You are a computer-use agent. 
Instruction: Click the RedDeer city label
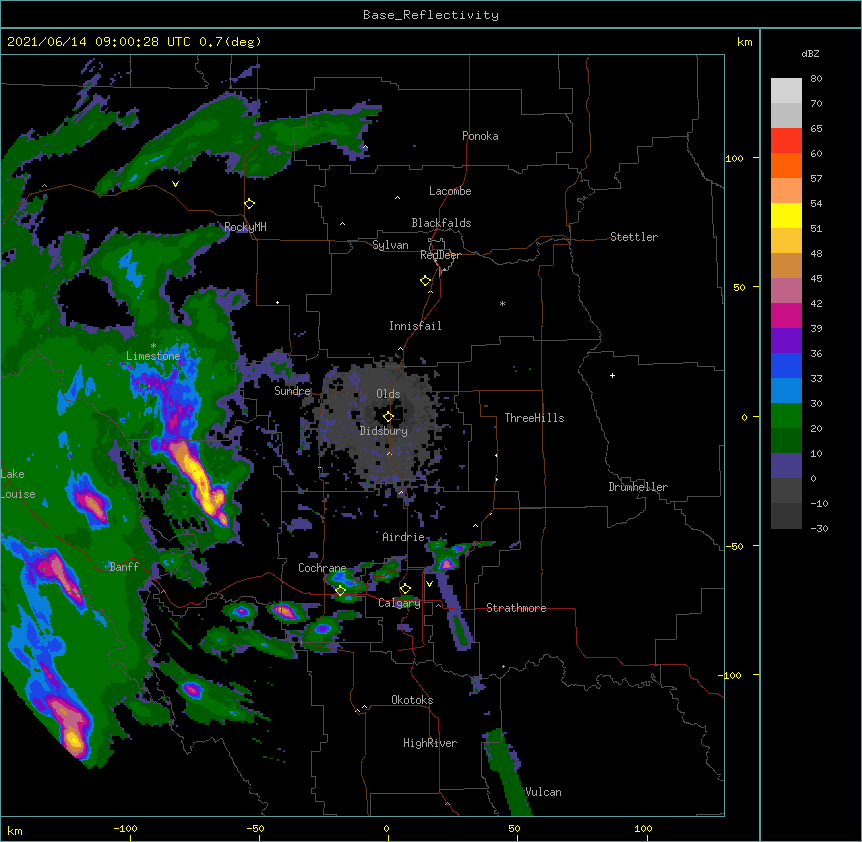tap(440, 255)
